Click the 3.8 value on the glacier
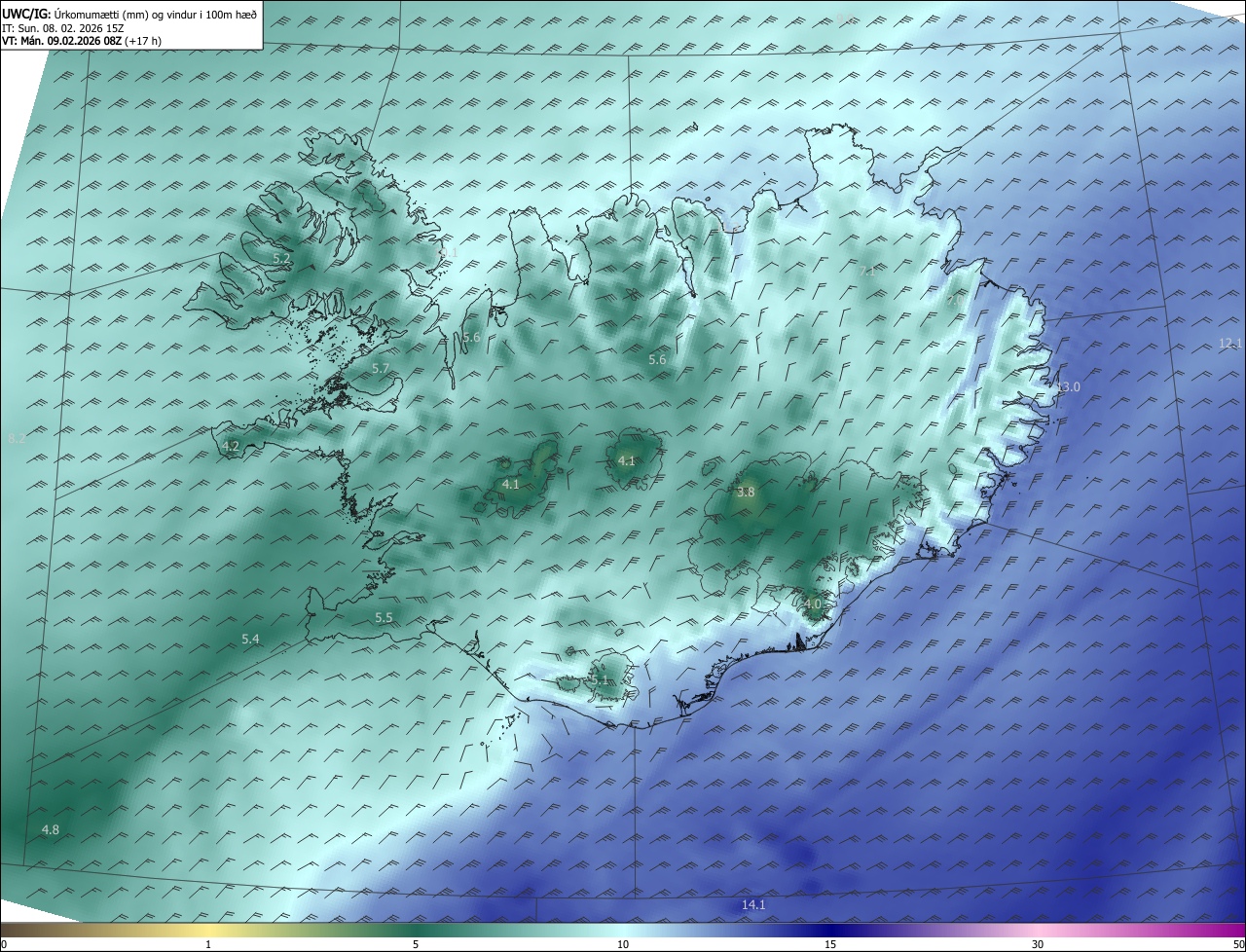This screenshot has width=1246, height=952. [746, 493]
